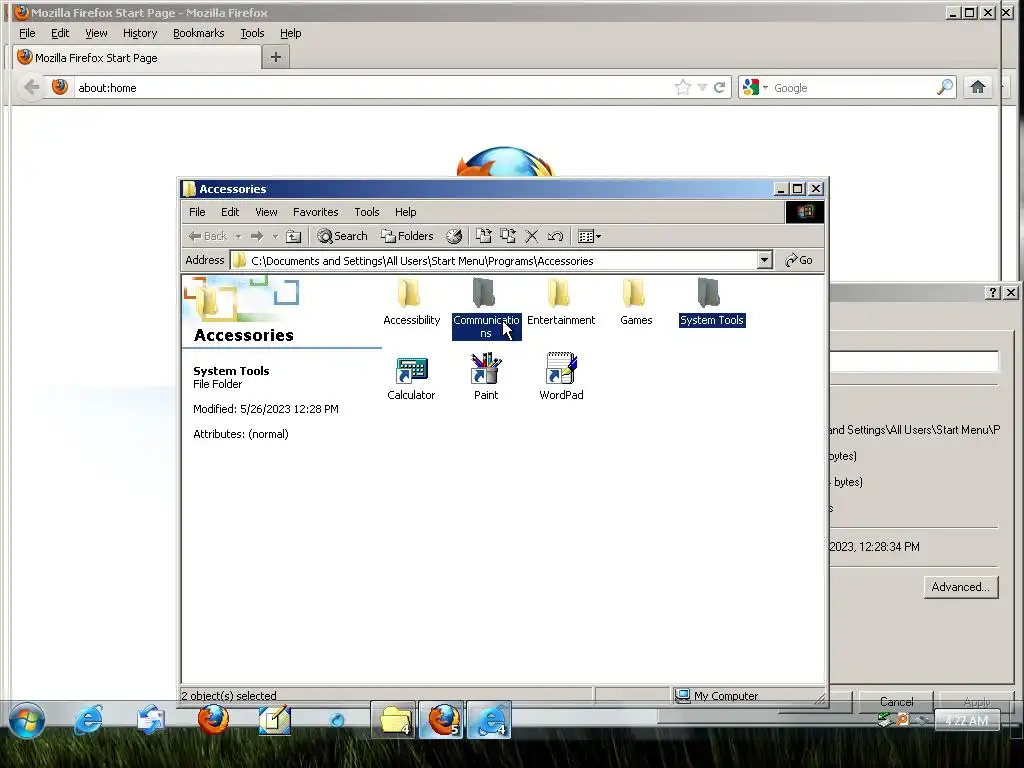This screenshot has width=1024, height=768.
Task: Select the Paint shortcut
Action: pos(486,377)
